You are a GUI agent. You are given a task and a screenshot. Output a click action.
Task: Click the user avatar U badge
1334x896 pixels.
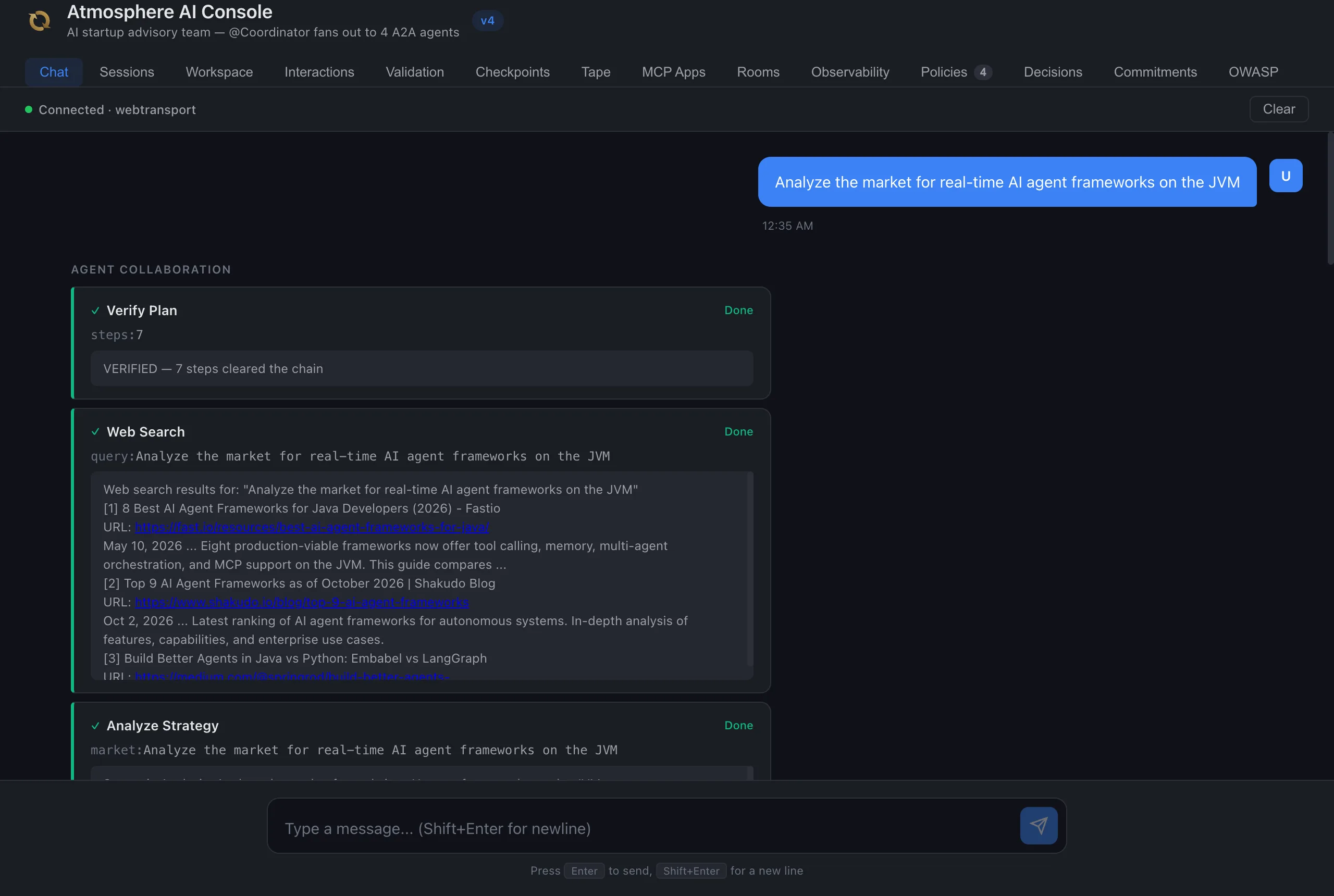1286,176
